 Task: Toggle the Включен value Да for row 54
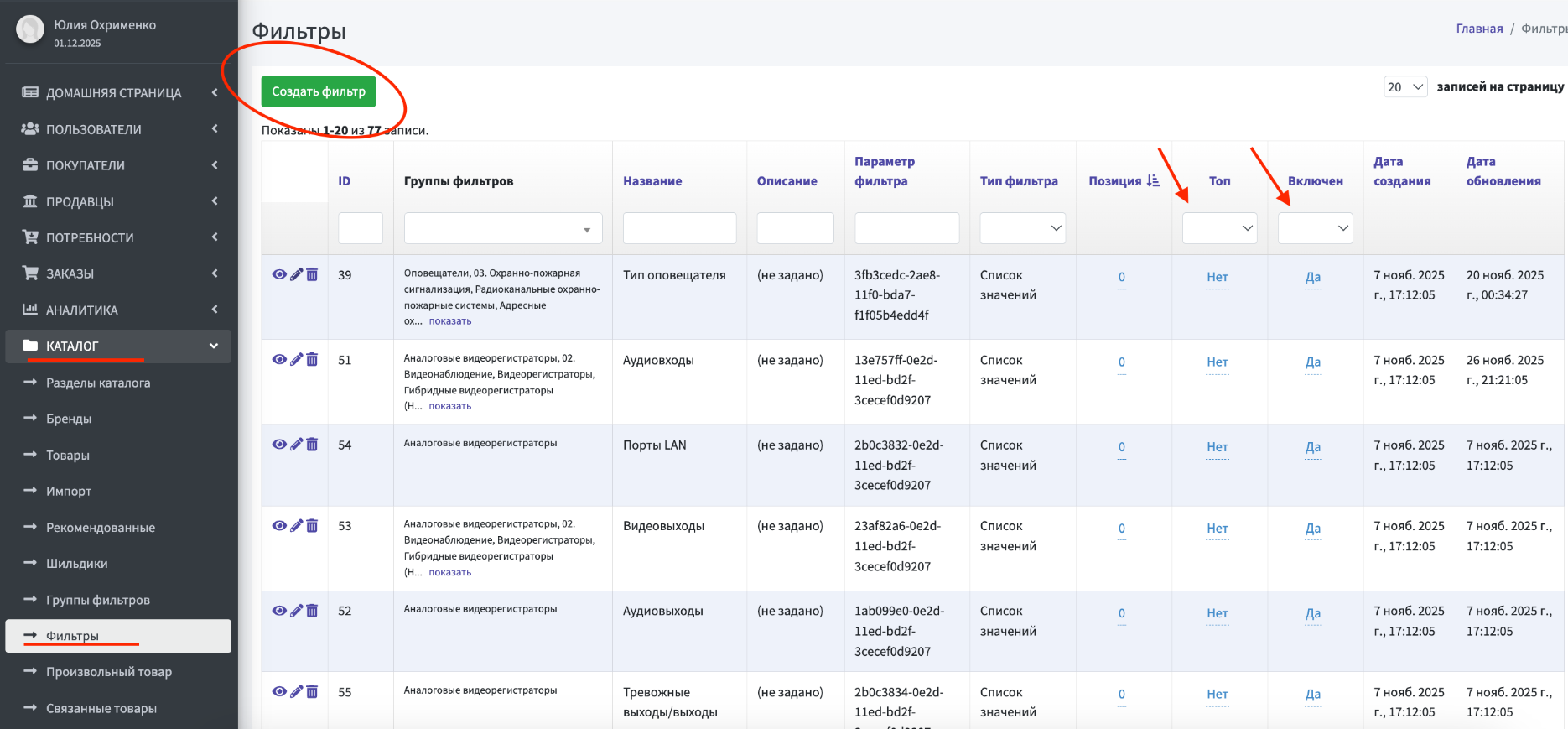(1312, 447)
